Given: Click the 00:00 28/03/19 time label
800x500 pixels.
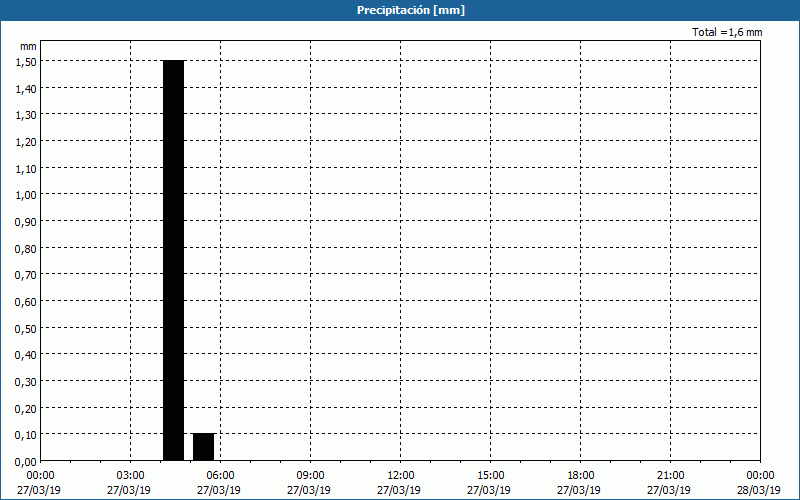Looking at the screenshot, I should click(759, 483).
